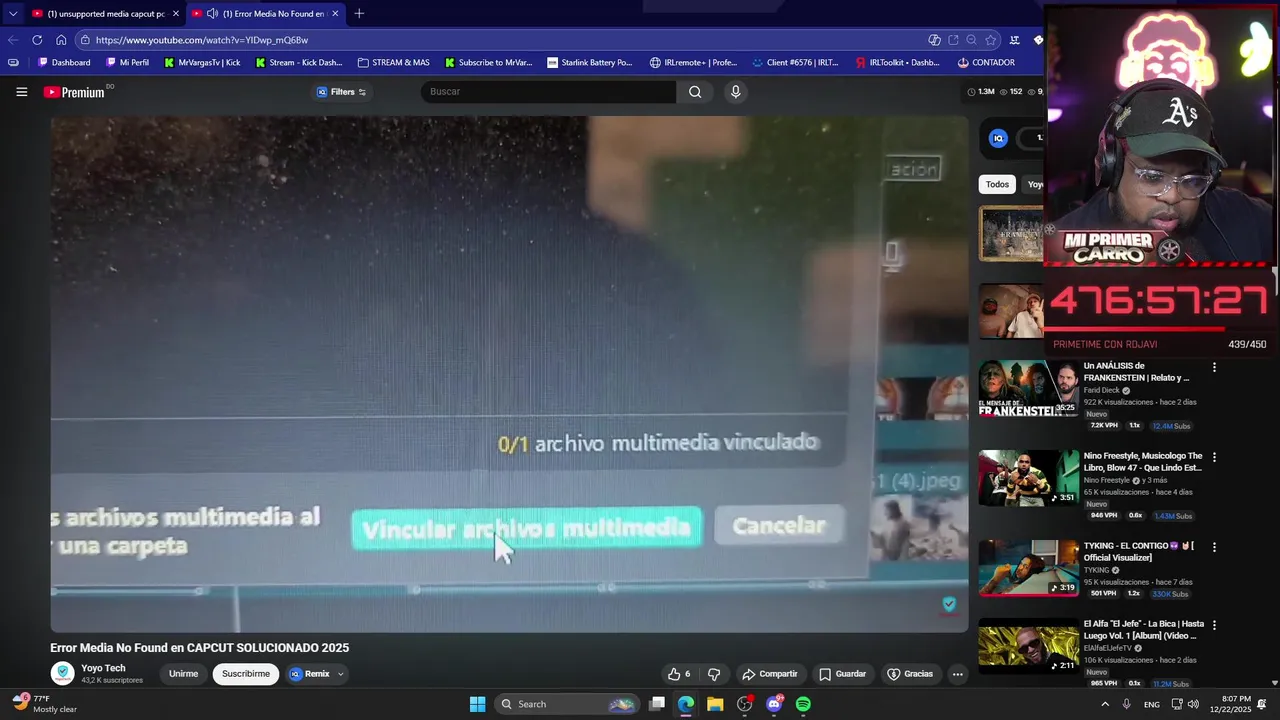Image resolution: width=1280 pixels, height=720 pixels.
Task: Mute the tab using the speaker icon
Action: pyautogui.click(x=212, y=14)
